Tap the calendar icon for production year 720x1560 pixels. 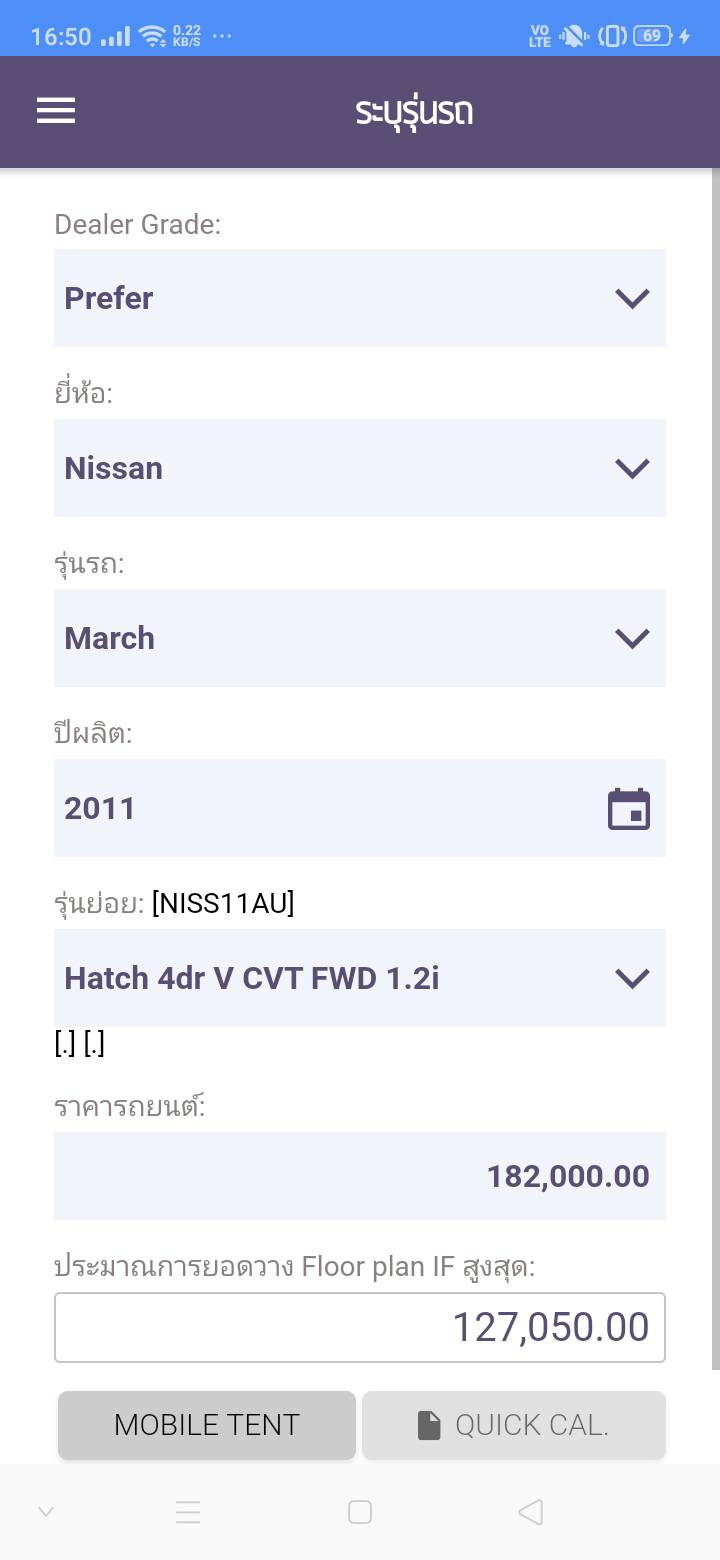pos(629,809)
